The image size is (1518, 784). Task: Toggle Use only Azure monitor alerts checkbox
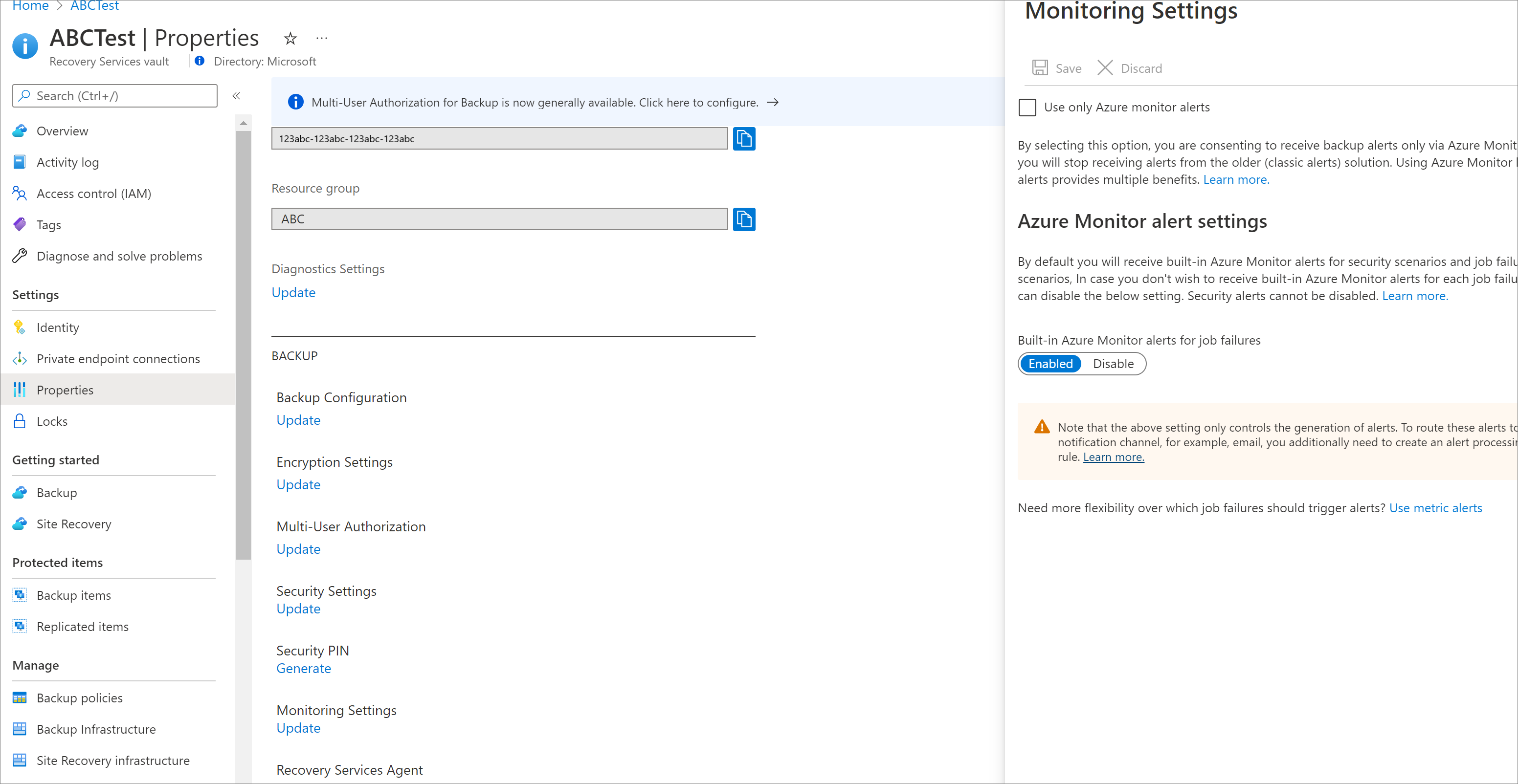click(1028, 107)
